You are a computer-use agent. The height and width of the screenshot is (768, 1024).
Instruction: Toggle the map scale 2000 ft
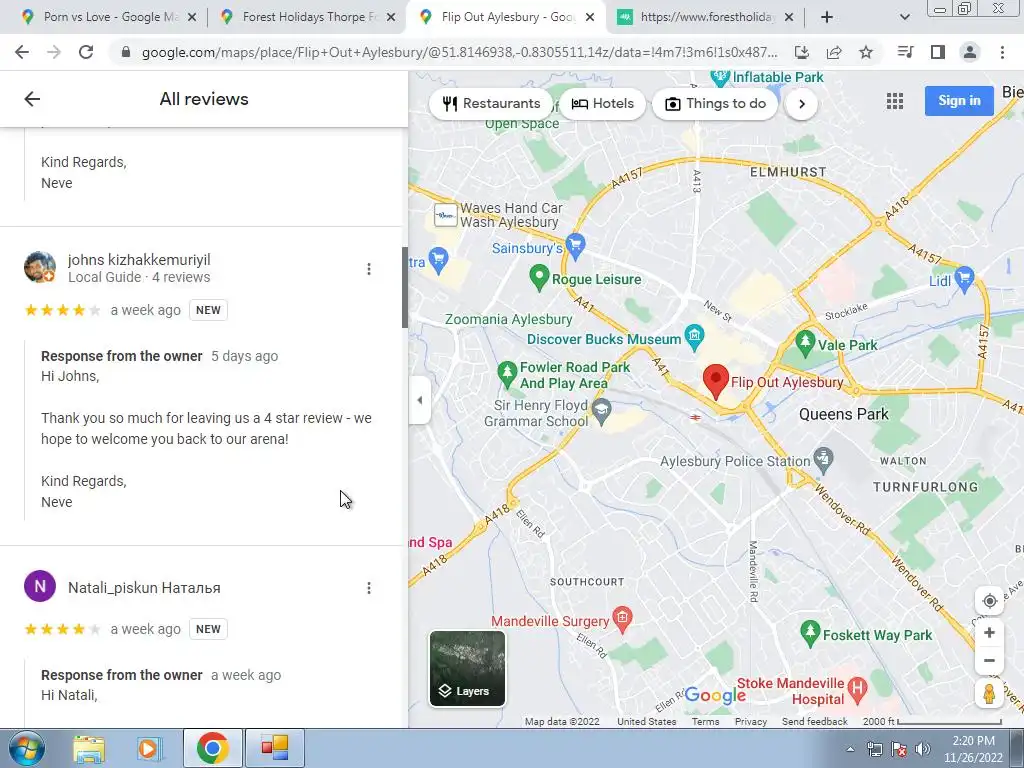pyautogui.click(x=932, y=722)
